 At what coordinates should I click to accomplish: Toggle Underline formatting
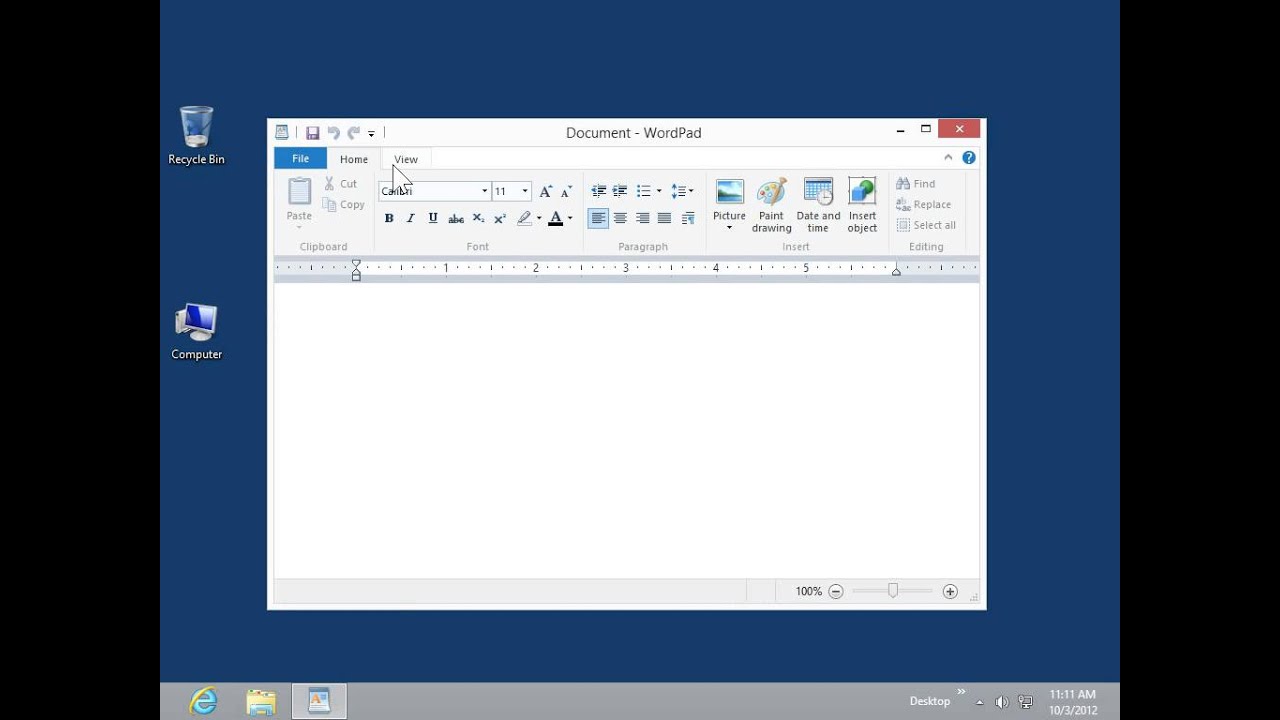(x=432, y=218)
